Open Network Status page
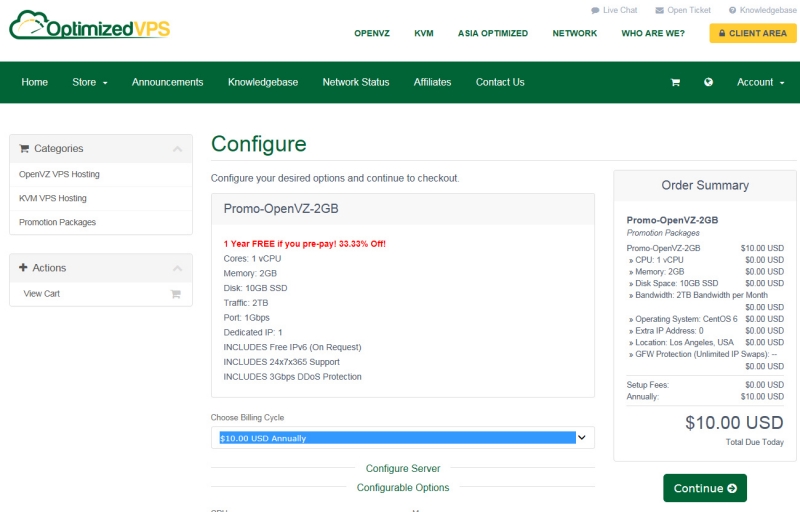The width and height of the screenshot is (800, 512). click(356, 82)
